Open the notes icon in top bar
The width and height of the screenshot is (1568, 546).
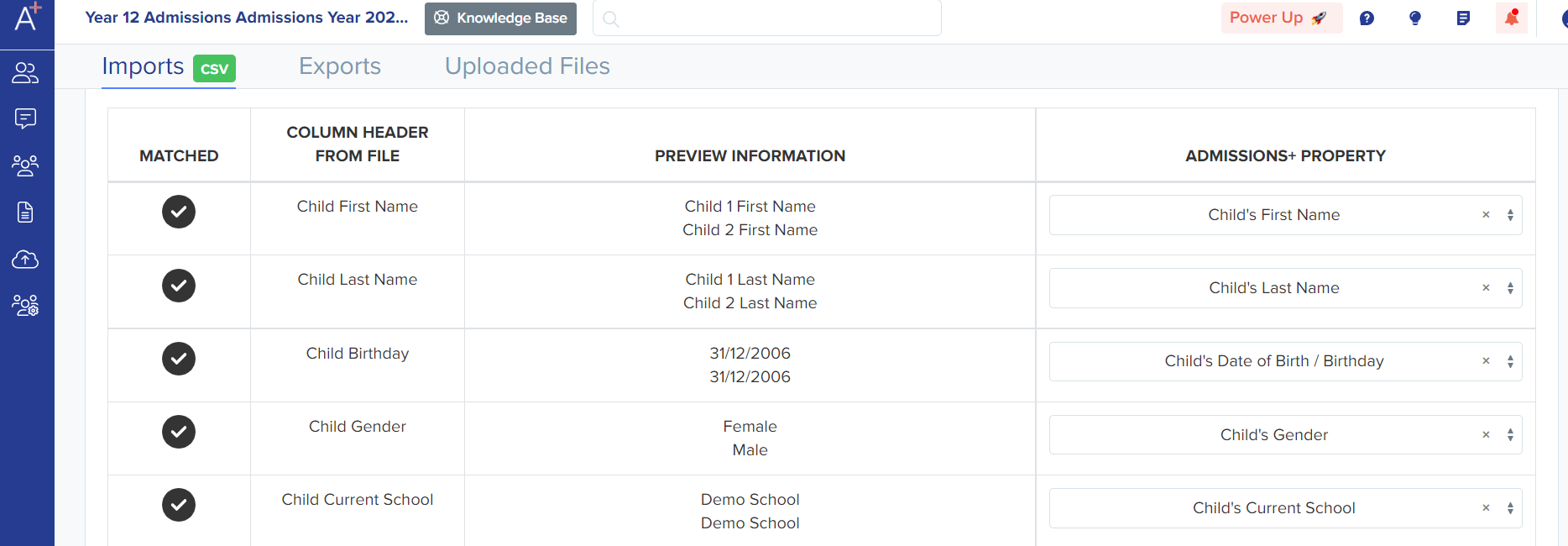pyautogui.click(x=1463, y=18)
